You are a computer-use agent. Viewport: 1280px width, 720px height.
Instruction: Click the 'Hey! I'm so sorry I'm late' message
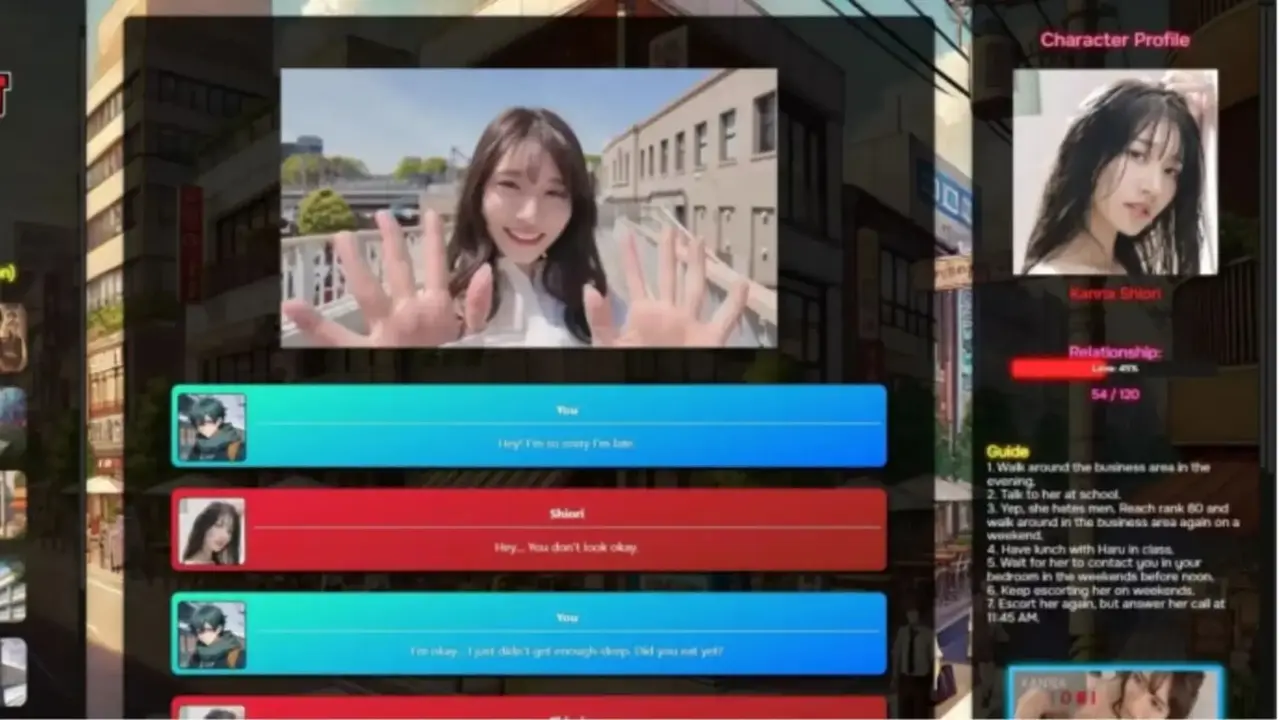[566, 443]
